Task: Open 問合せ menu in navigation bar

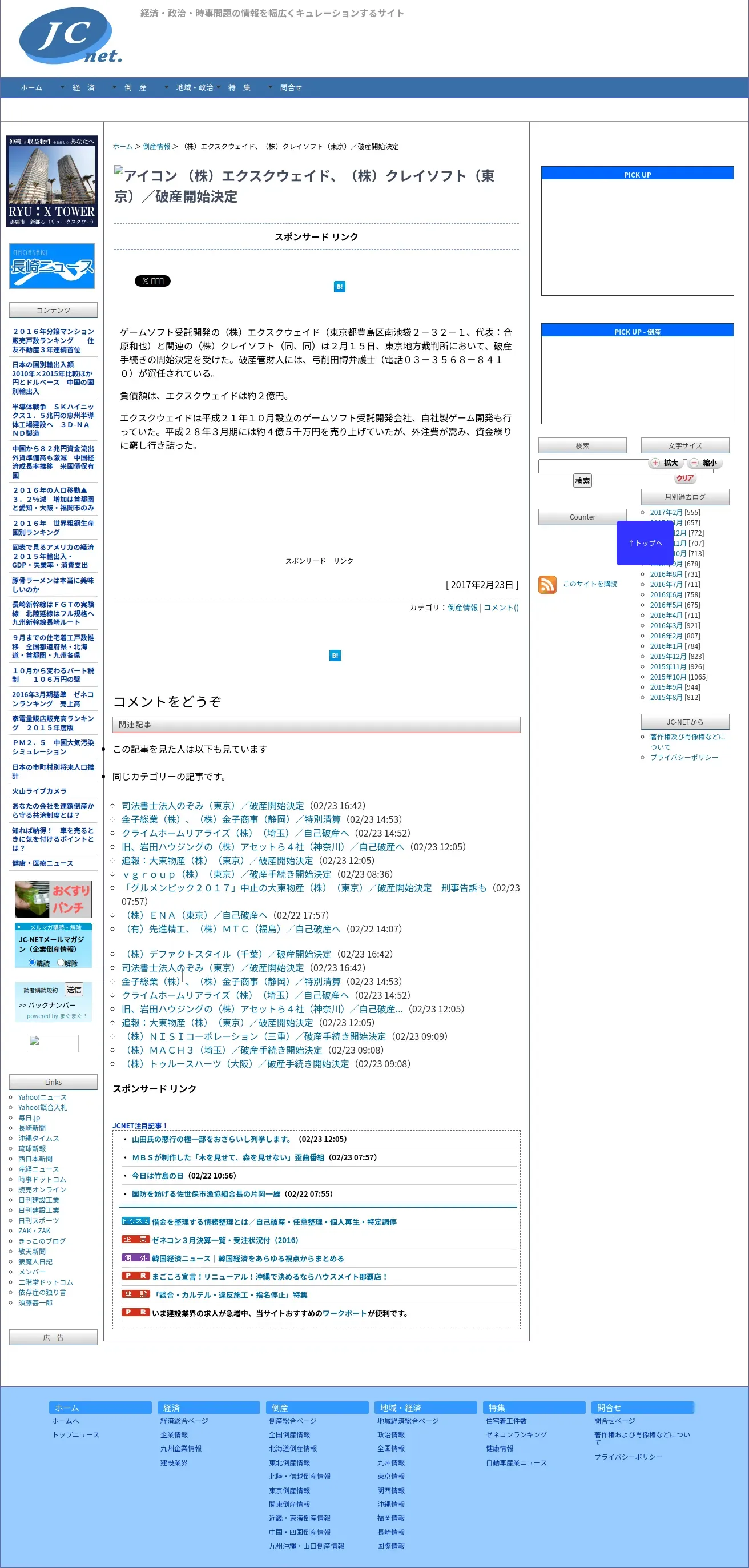Action: click(291, 88)
